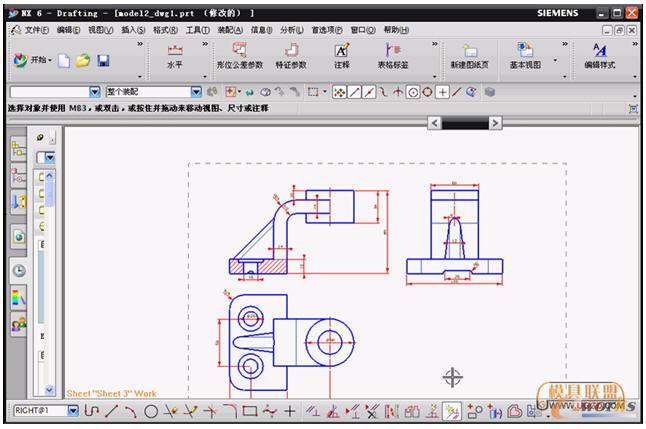The width and height of the screenshot is (646, 429).
Task: Click the 编辑样式 edit style button
Action: click(599, 56)
